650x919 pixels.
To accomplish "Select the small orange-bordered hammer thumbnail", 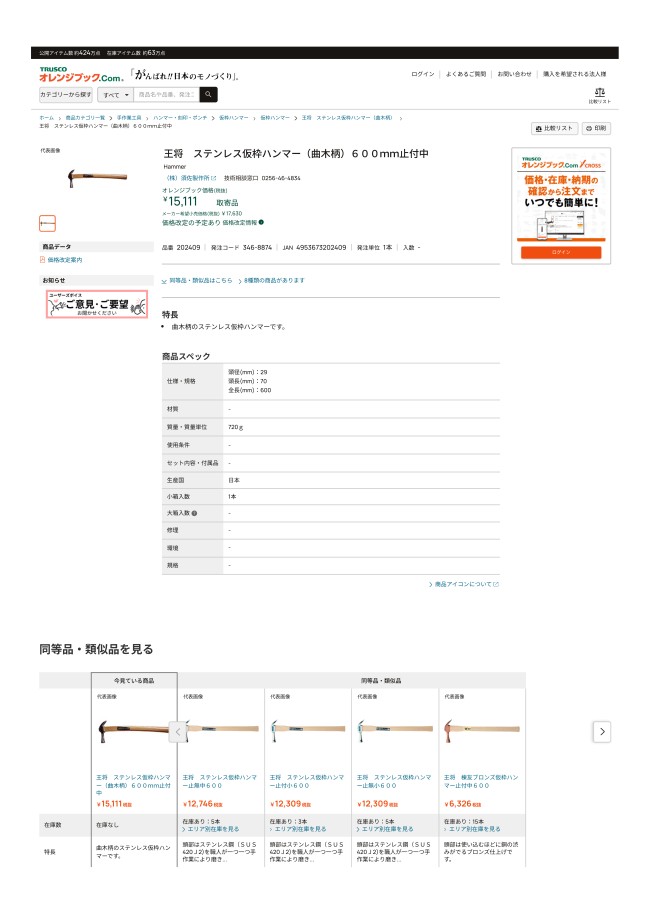I will [x=47, y=223].
